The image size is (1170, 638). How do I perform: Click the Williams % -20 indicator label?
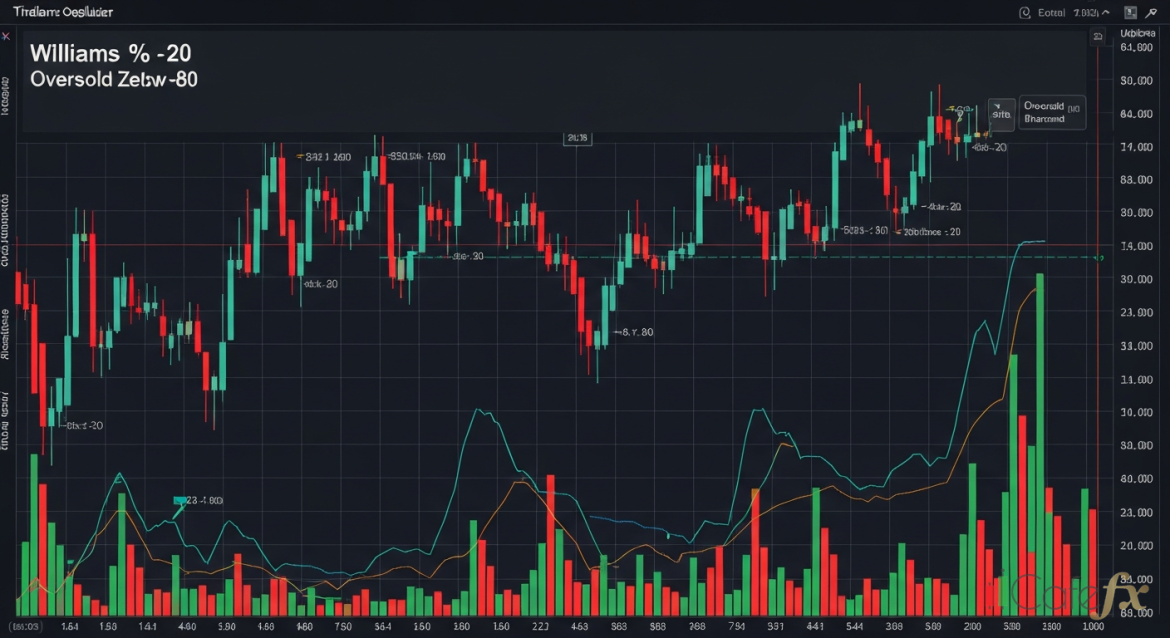pyautogui.click(x=108, y=53)
